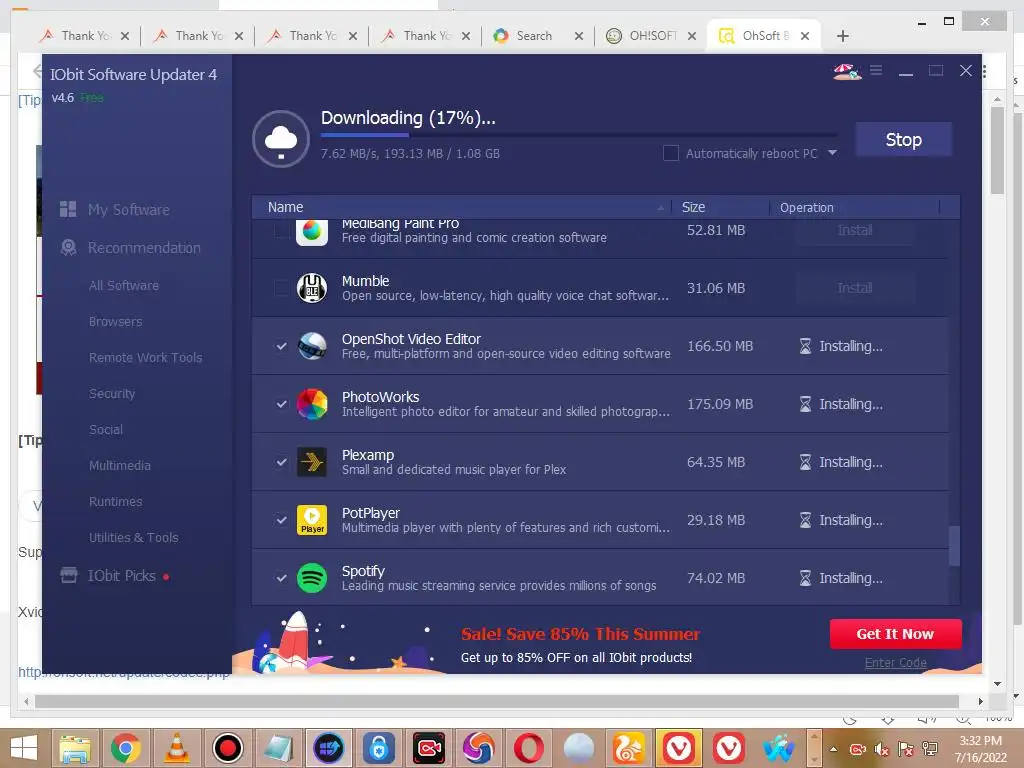
Task: Click the taskbar clock showing 3:32 PM
Action: [x=980, y=749]
